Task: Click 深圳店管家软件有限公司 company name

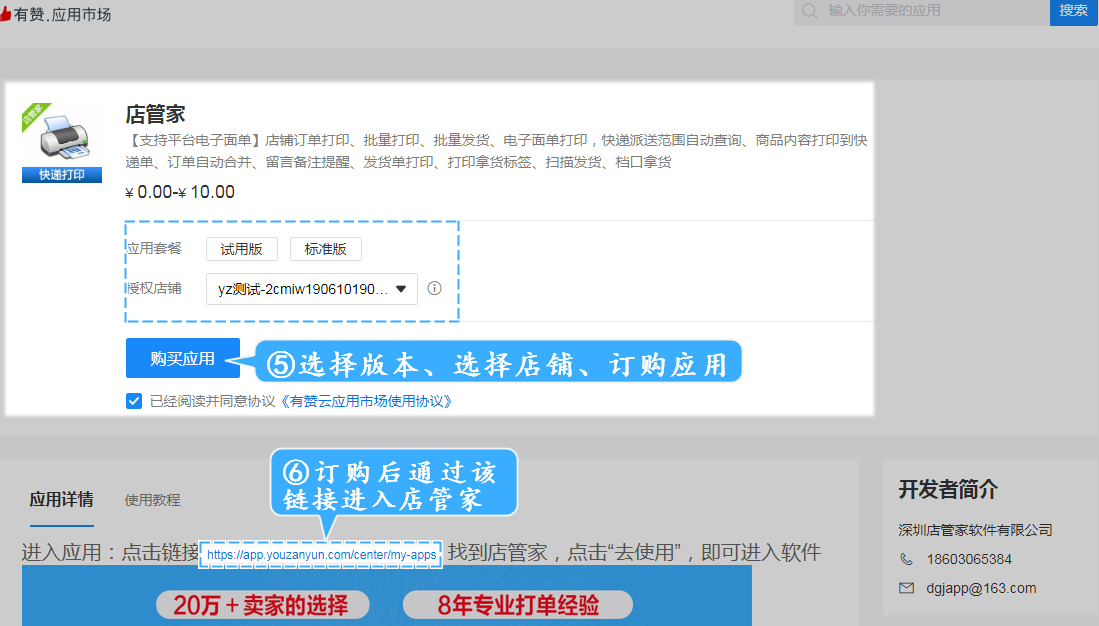Action: (x=976, y=530)
